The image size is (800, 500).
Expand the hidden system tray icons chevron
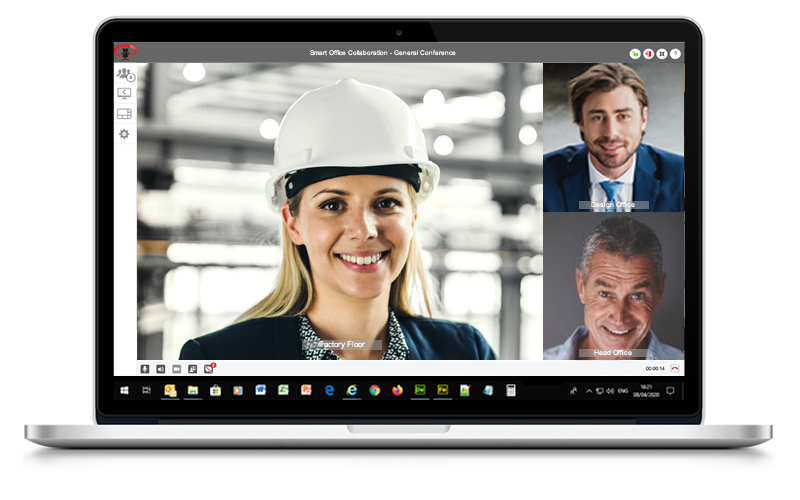[588, 390]
